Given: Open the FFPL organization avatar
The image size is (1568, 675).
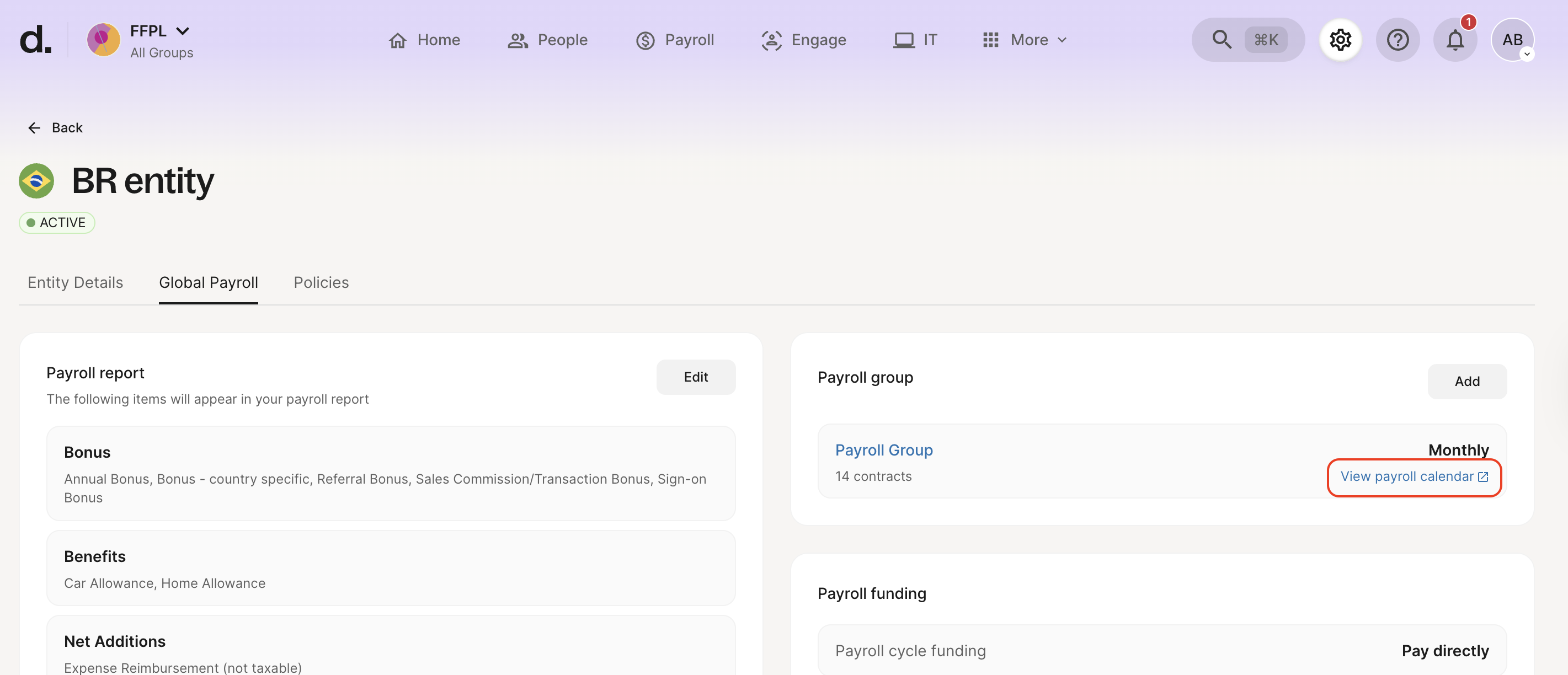Looking at the screenshot, I should (104, 40).
